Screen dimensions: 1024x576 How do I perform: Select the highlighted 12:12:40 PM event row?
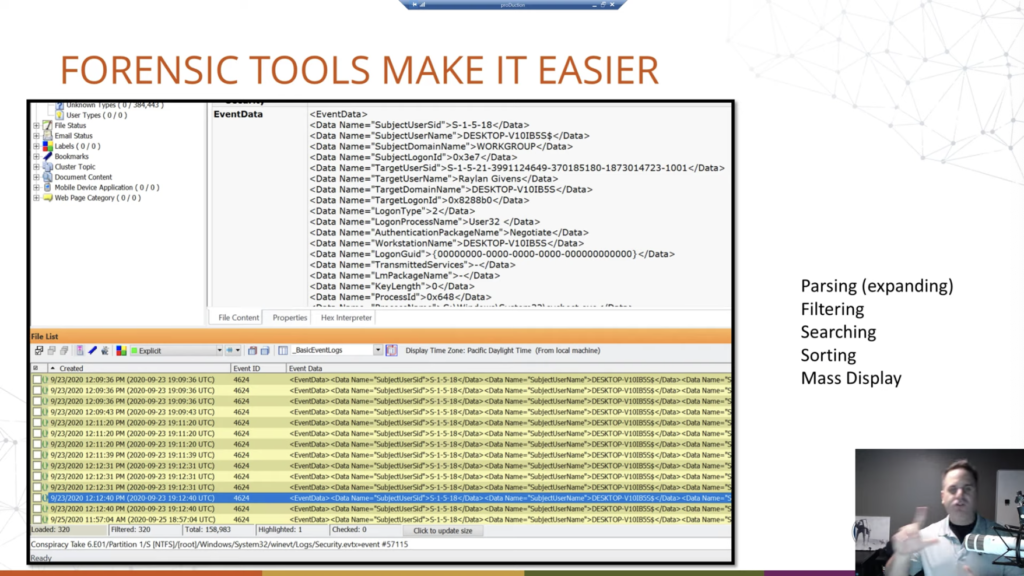(381, 498)
